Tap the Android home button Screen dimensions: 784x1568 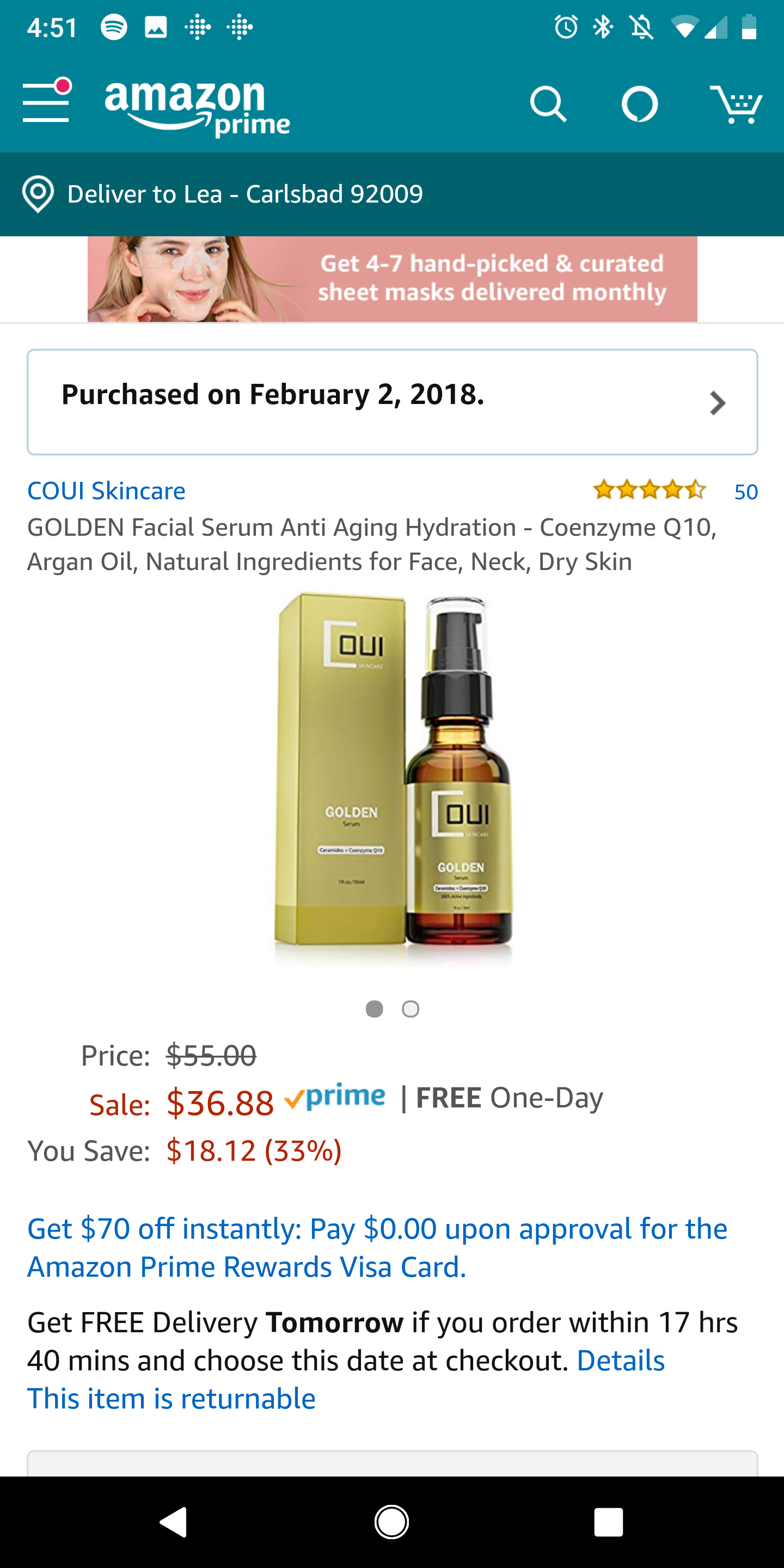click(x=391, y=1522)
